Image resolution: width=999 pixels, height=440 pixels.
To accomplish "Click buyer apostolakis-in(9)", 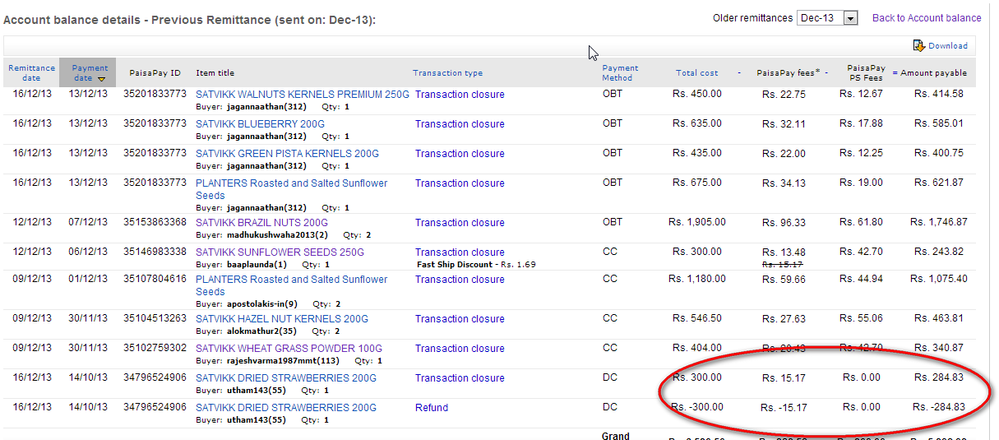I will click(x=262, y=304).
